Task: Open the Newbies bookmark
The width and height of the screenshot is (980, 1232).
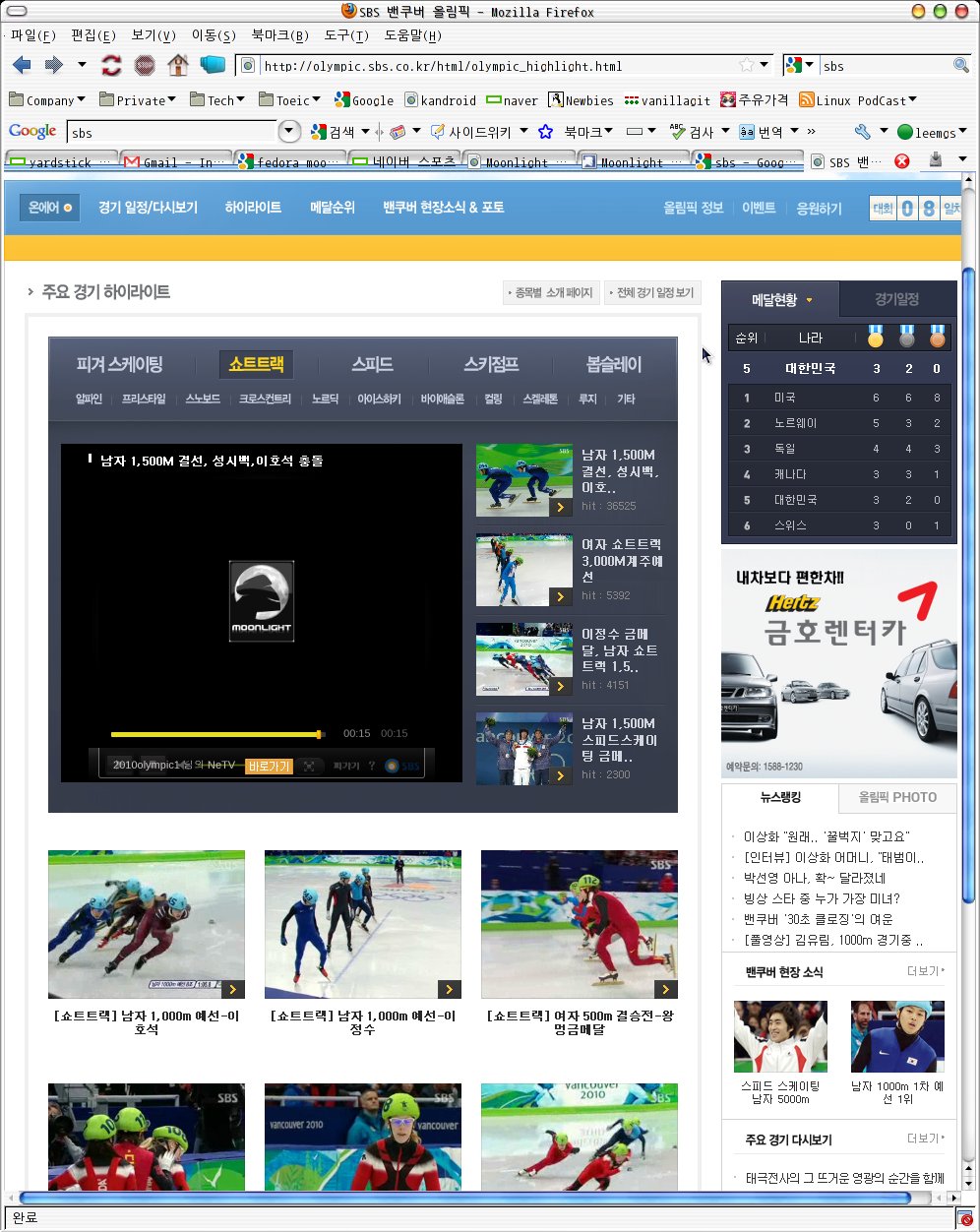Action: click(x=581, y=99)
